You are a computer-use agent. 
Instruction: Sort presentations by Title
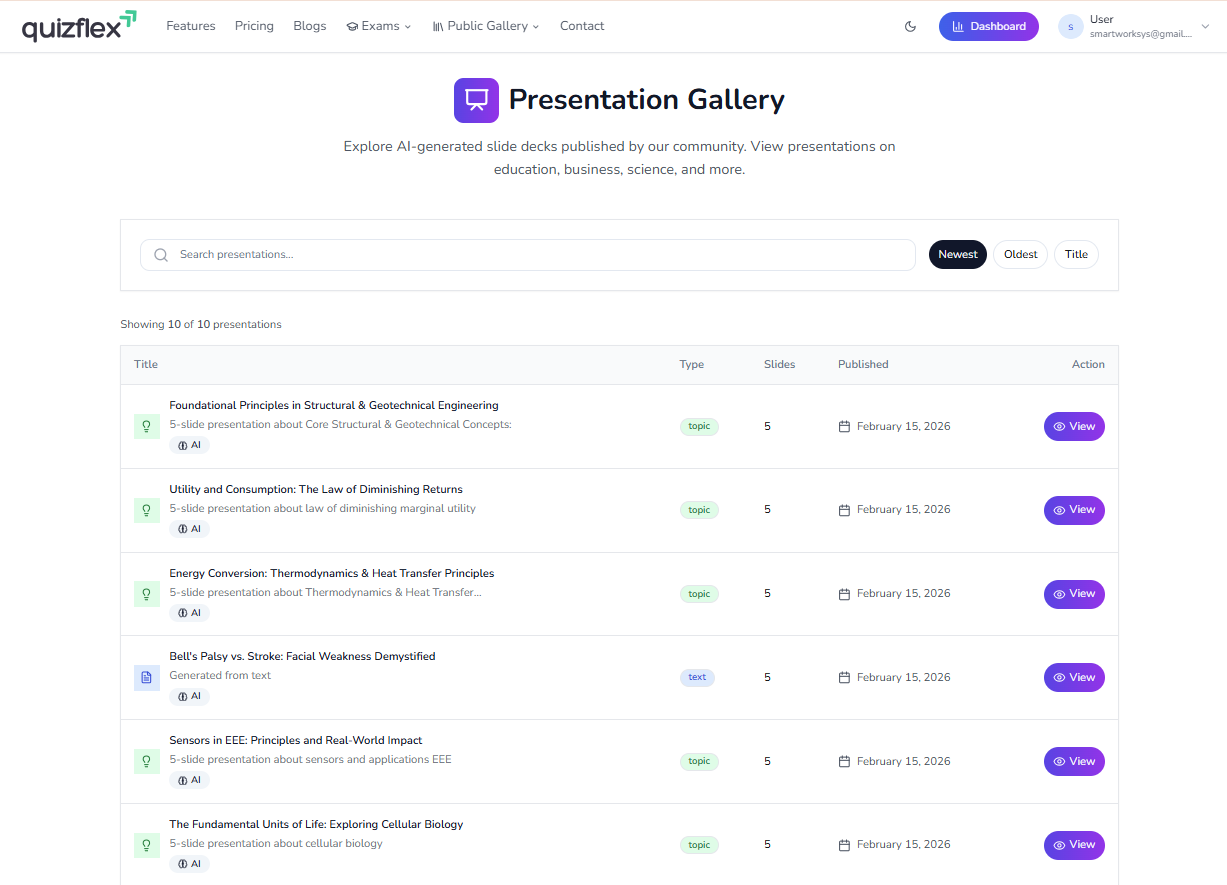click(x=1076, y=255)
